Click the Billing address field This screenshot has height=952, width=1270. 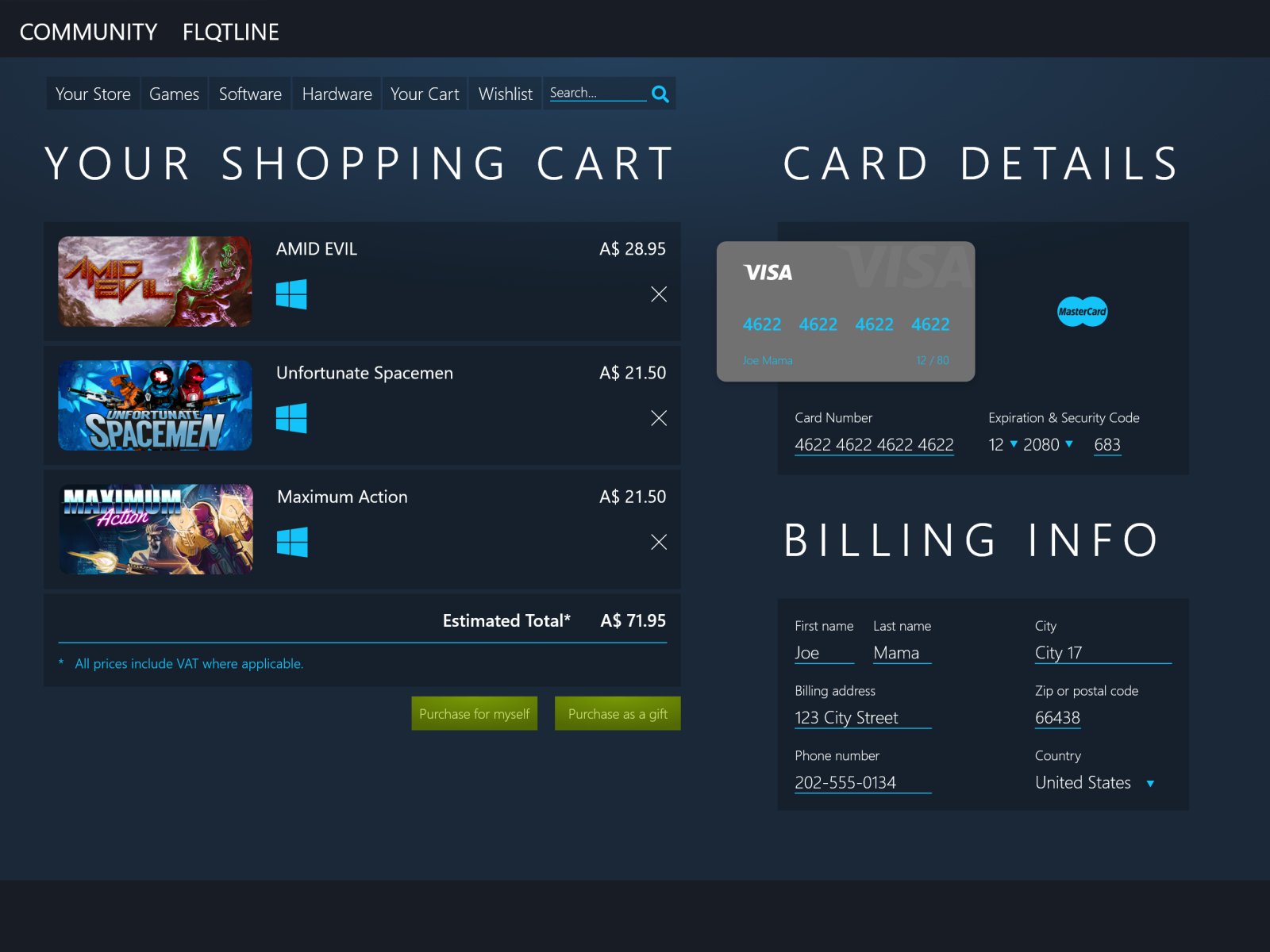(863, 718)
